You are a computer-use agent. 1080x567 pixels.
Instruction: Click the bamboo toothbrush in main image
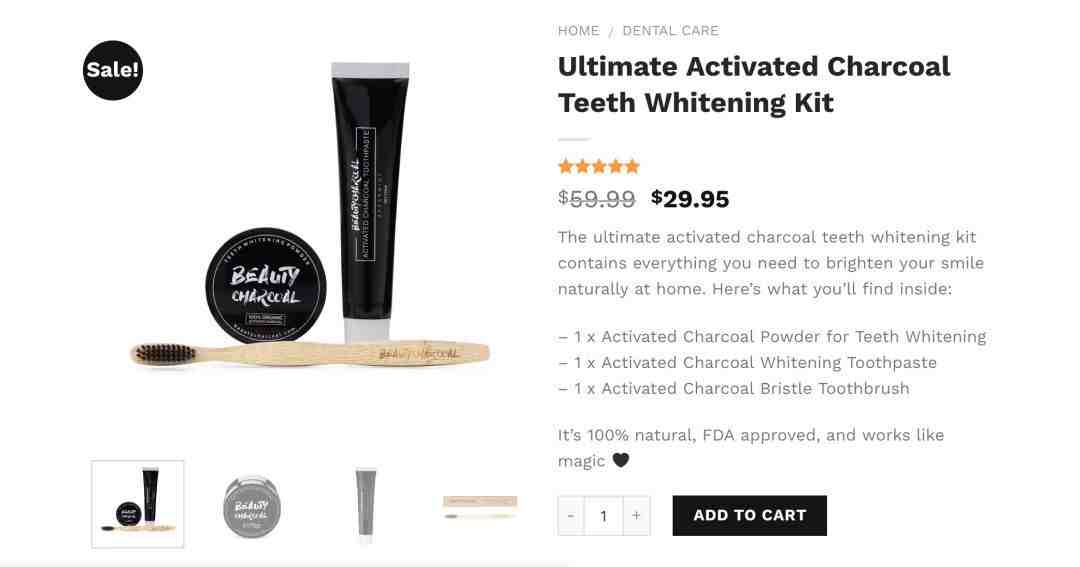tap(310, 353)
